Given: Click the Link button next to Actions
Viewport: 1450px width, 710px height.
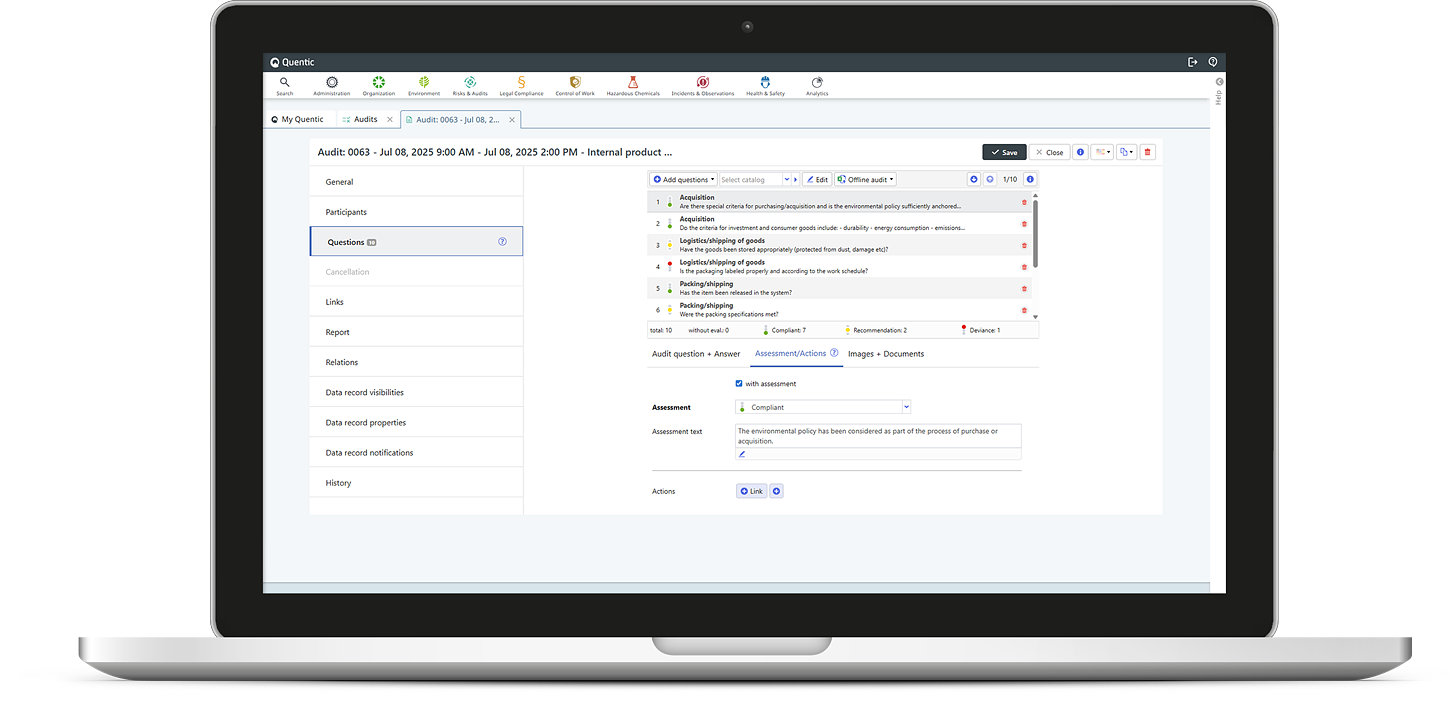Looking at the screenshot, I should click(x=750, y=491).
